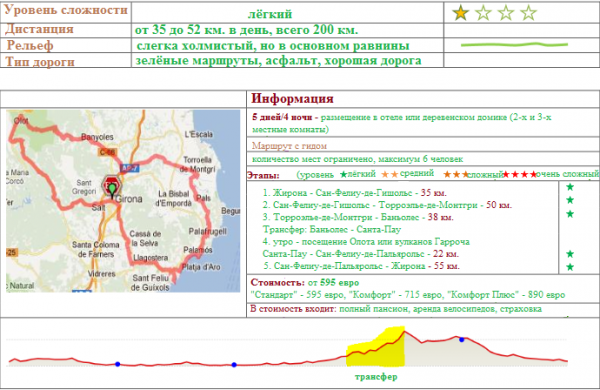Click the green star beside stage 3
This screenshot has width=600, height=390.
(x=570, y=214)
